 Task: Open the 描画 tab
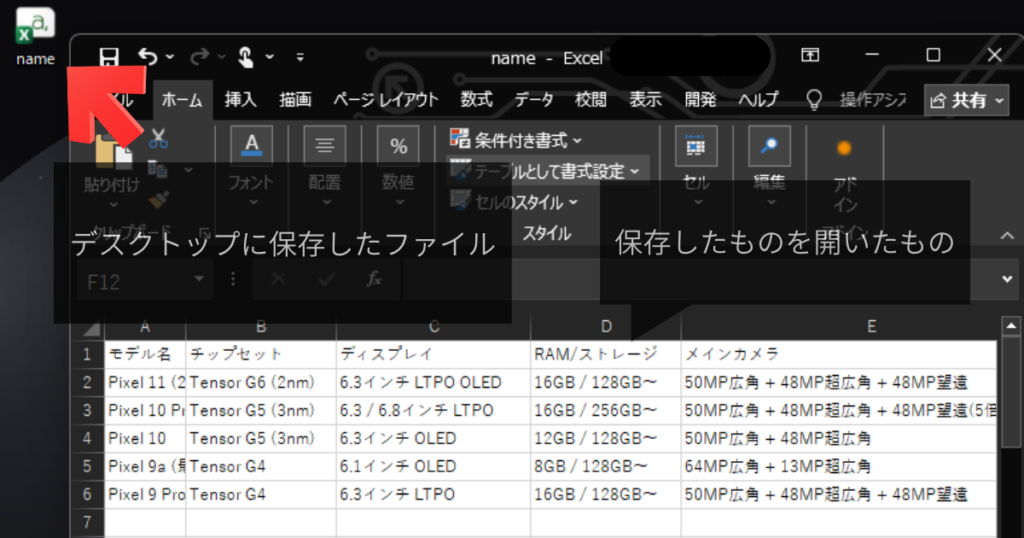click(295, 100)
